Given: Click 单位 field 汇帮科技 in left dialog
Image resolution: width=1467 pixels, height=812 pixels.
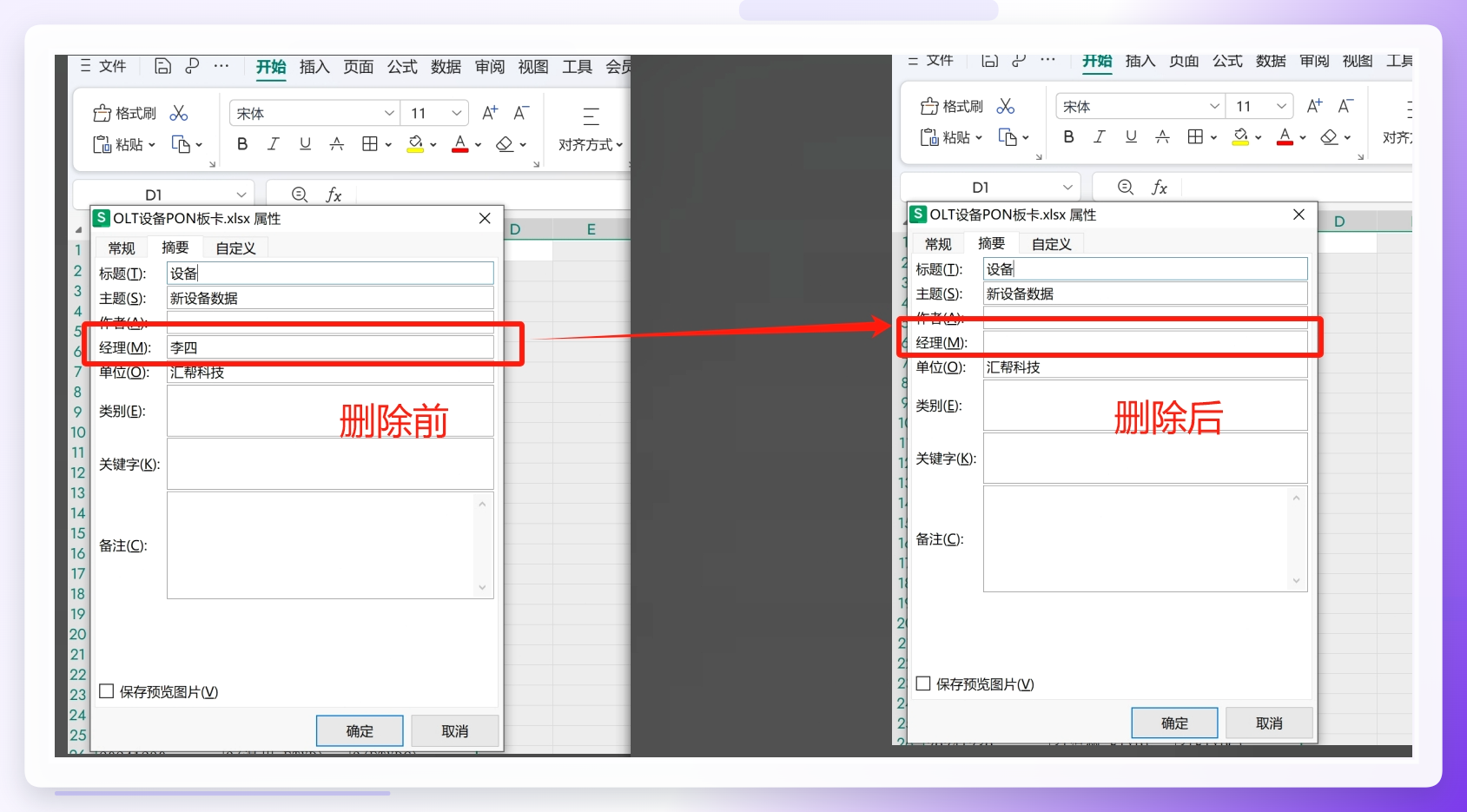Looking at the screenshot, I should click(330, 373).
